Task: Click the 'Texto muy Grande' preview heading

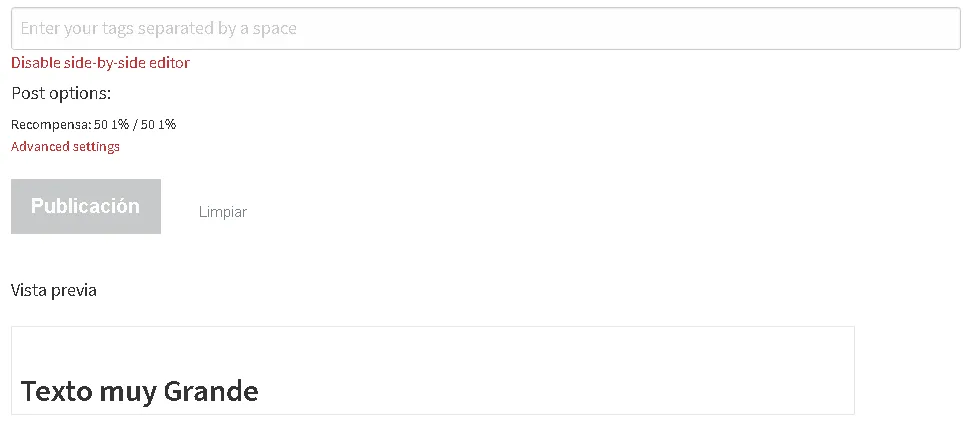Action: point(139,390)
